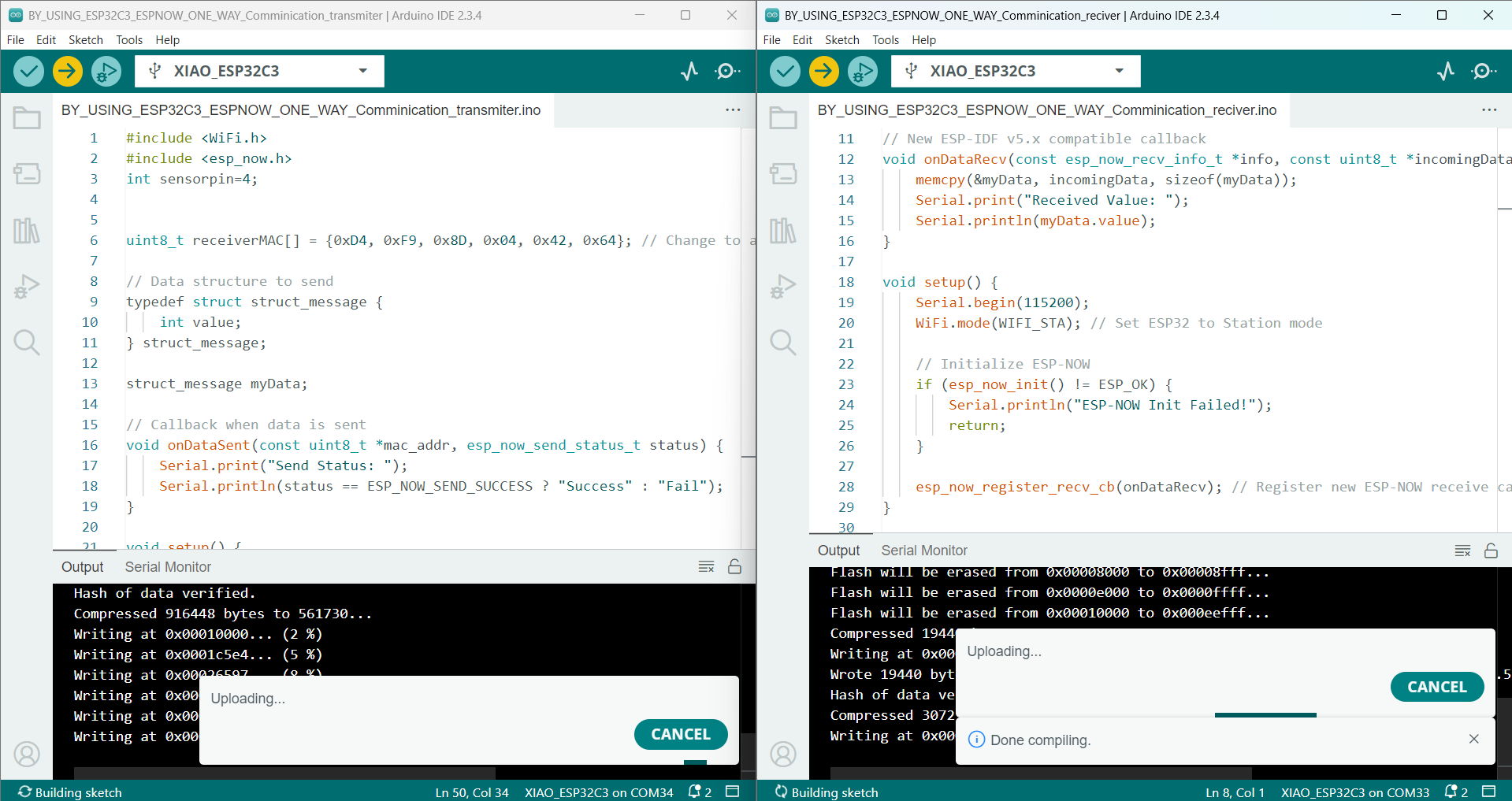Open Serial Monitor icon in transmitter toolbar
1512x801 pixels.
[727, 72]
